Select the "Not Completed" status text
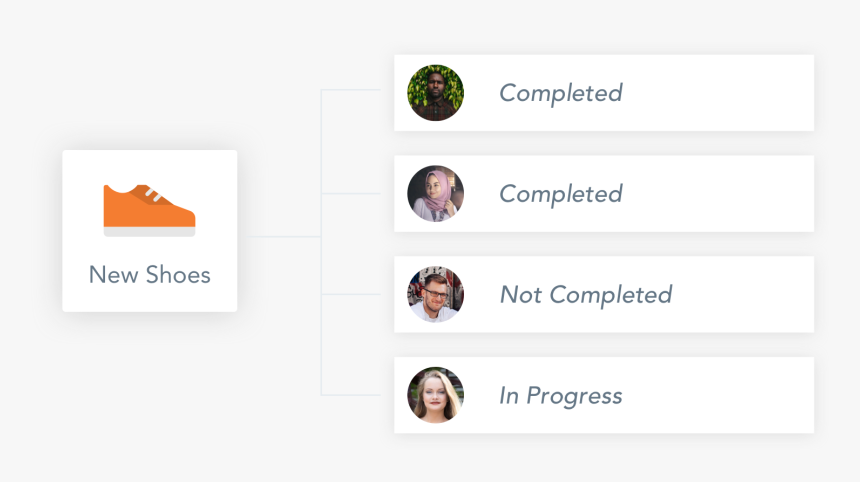 click(x=585, y=295)
